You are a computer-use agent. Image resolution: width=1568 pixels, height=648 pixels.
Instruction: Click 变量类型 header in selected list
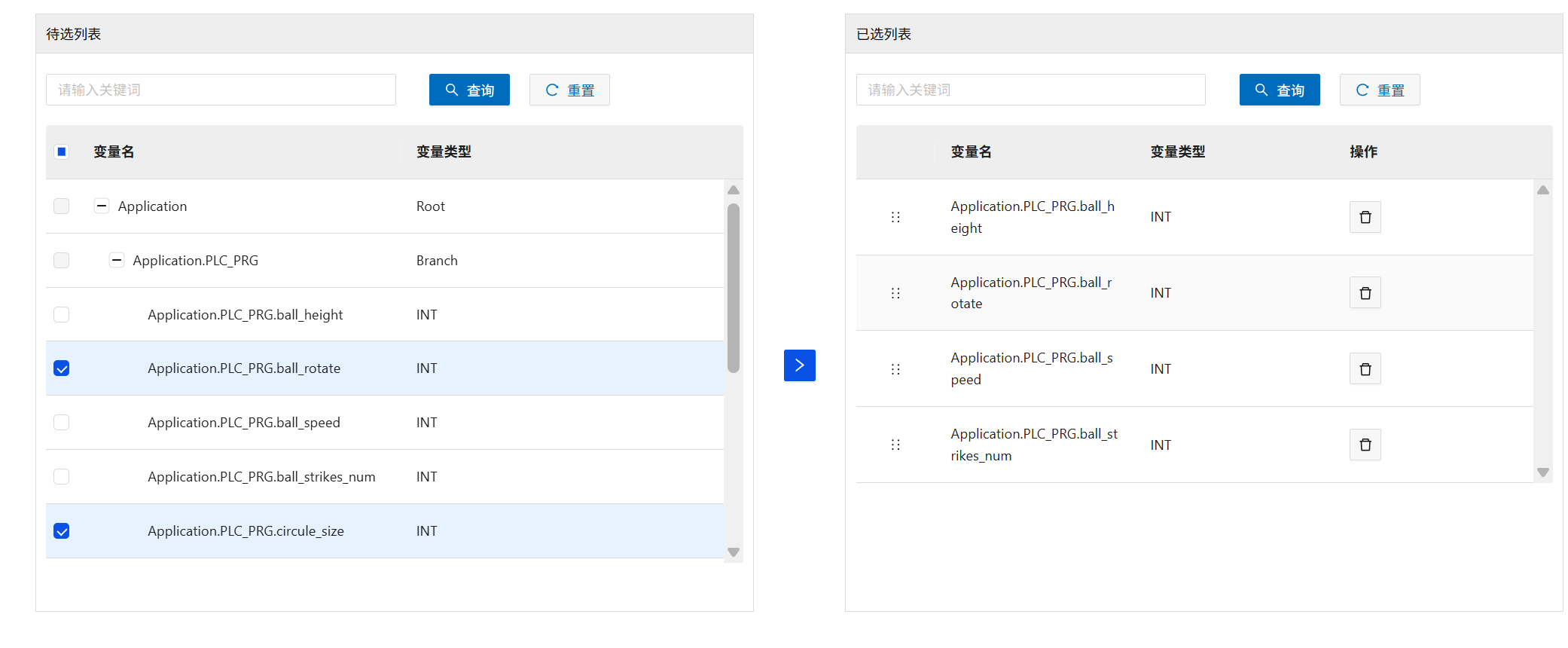coord(1177,151)
